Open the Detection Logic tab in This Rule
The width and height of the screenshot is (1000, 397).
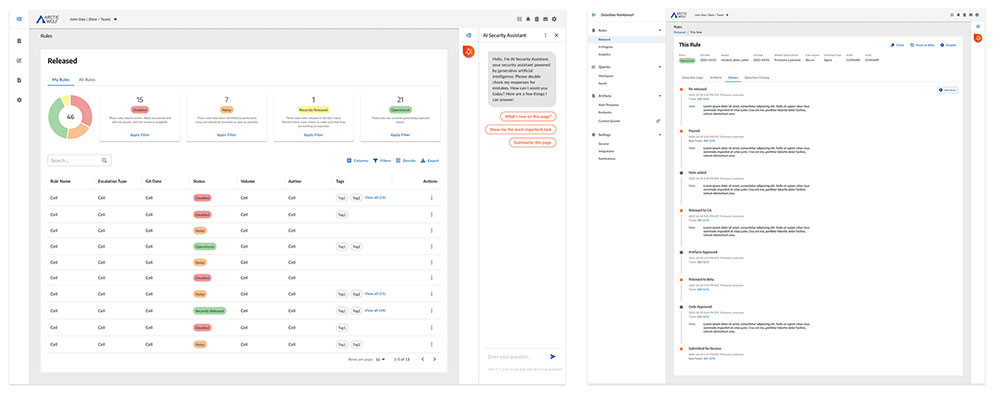coord(693,77)
